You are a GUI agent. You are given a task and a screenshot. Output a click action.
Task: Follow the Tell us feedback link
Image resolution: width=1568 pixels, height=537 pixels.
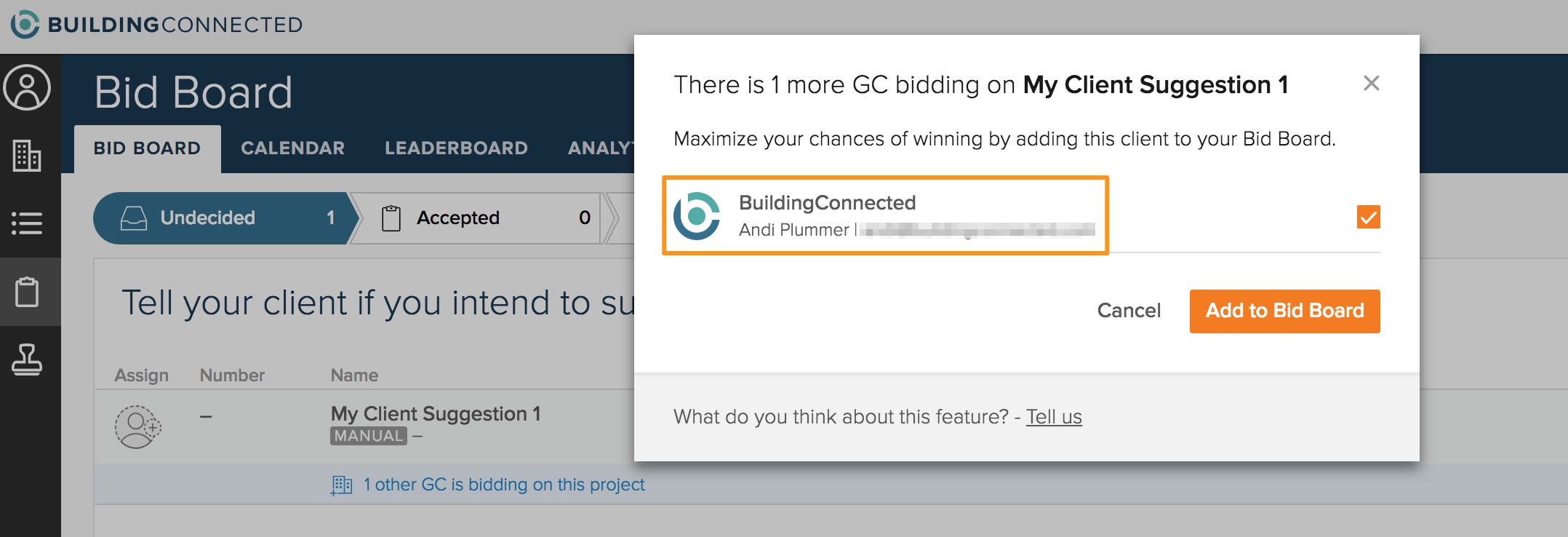1054,417
